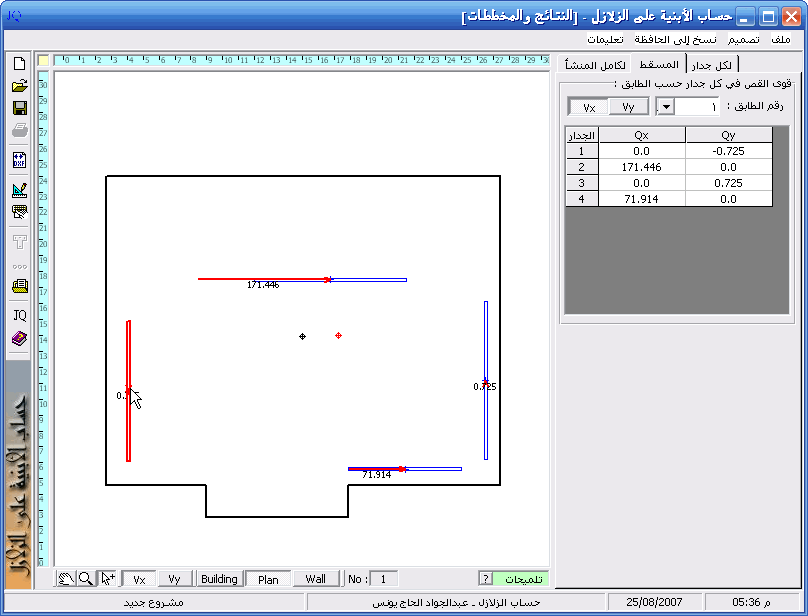808x616 pixels.
Task: Select the drawing triangle ruler icon
Action: click(19, 189)
